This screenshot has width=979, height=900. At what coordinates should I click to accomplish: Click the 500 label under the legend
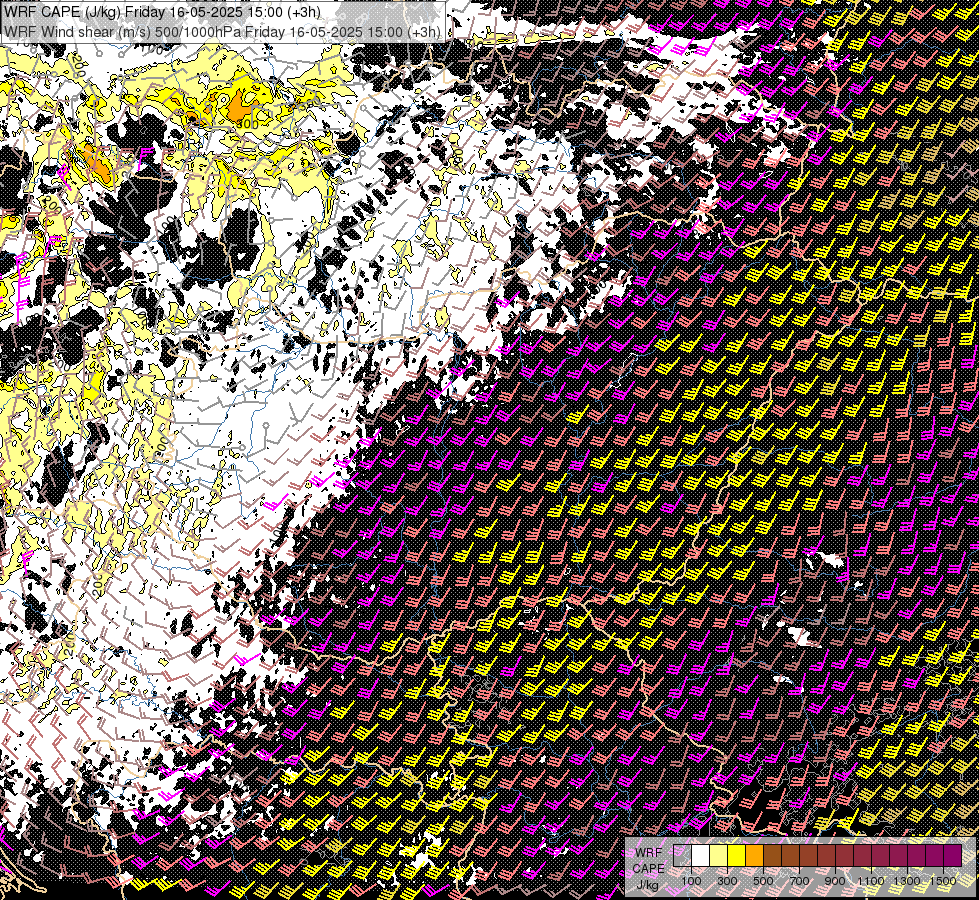pos(763,881)
